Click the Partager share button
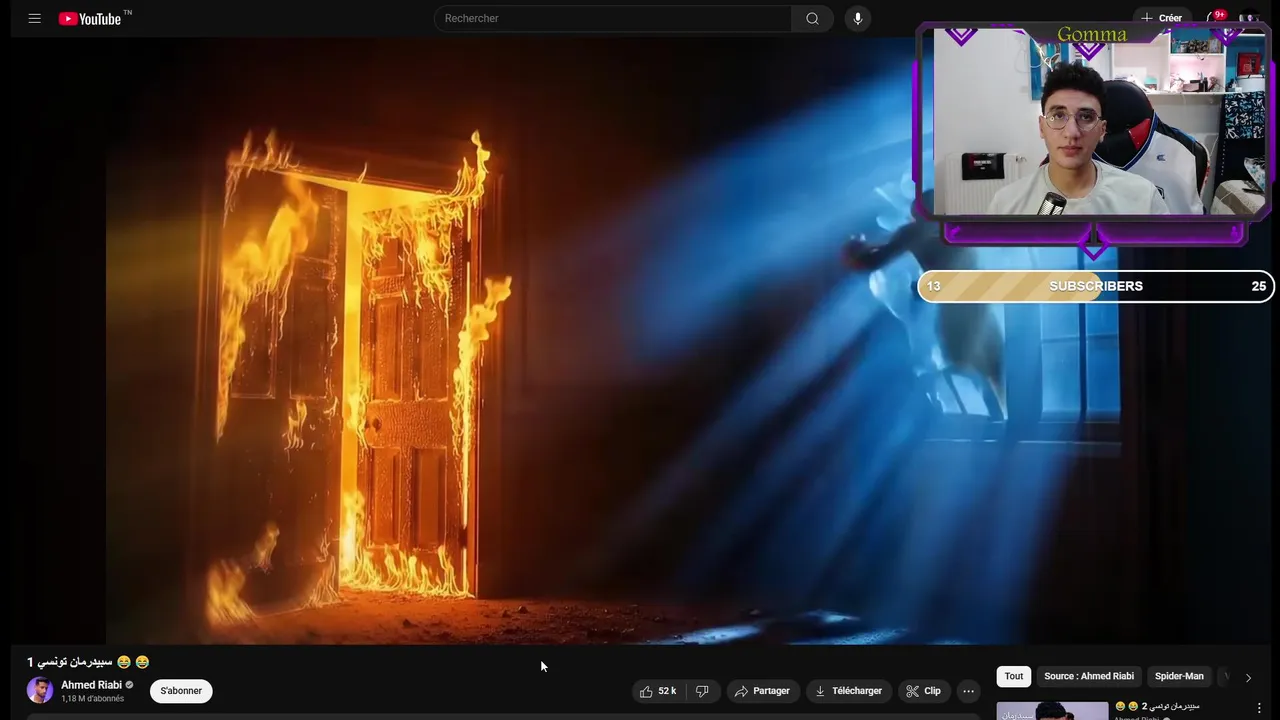The image size is (1280, 720). [762, 691]
